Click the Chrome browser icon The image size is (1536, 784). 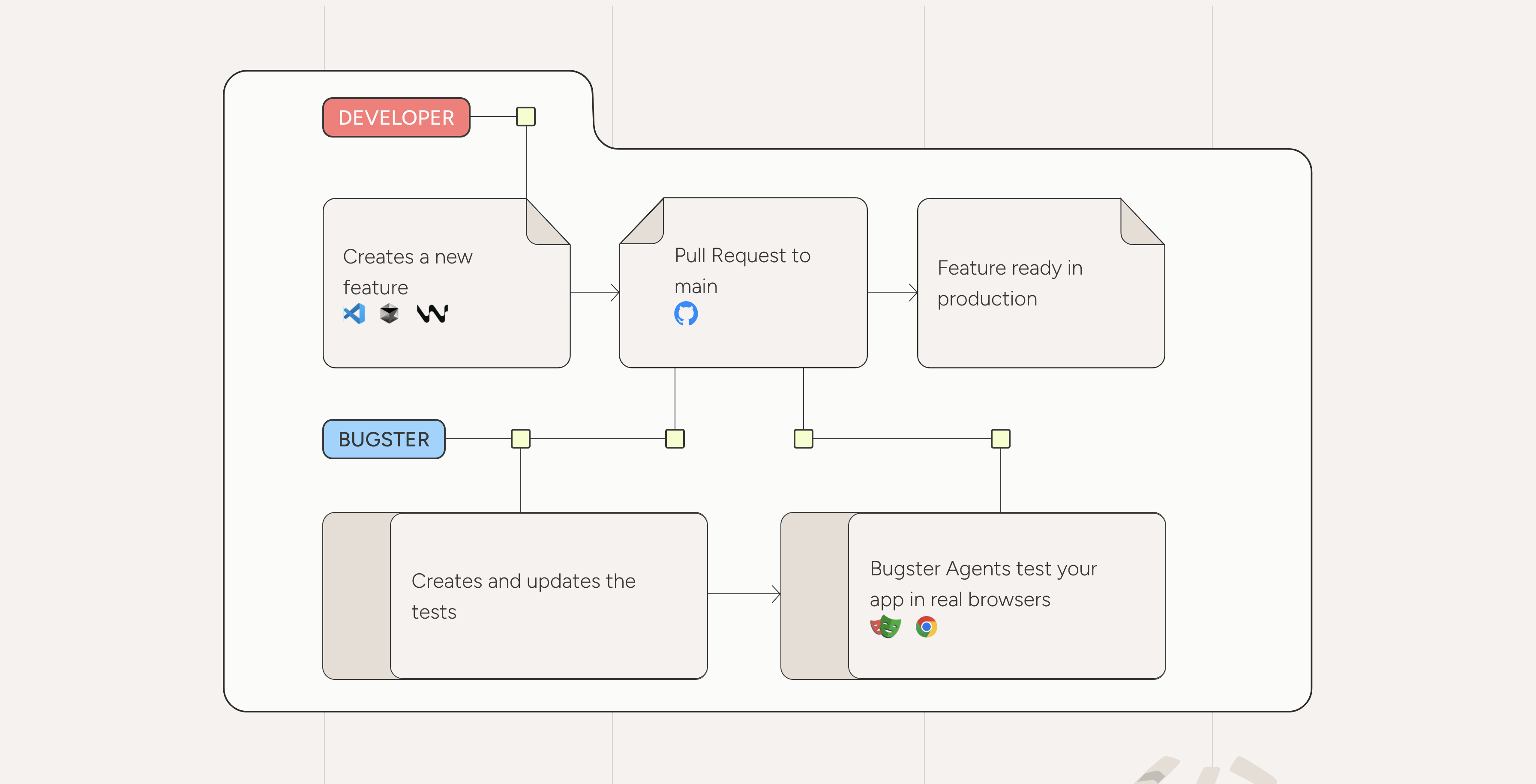tap(926, 627)
